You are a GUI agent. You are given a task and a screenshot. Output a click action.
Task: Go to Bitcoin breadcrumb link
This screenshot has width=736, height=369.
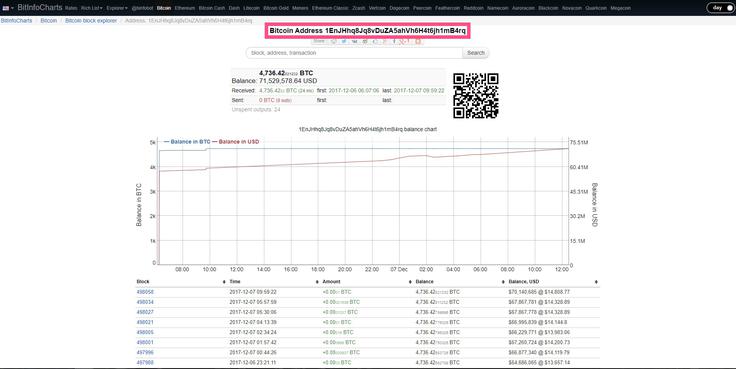tap(49, 21)
